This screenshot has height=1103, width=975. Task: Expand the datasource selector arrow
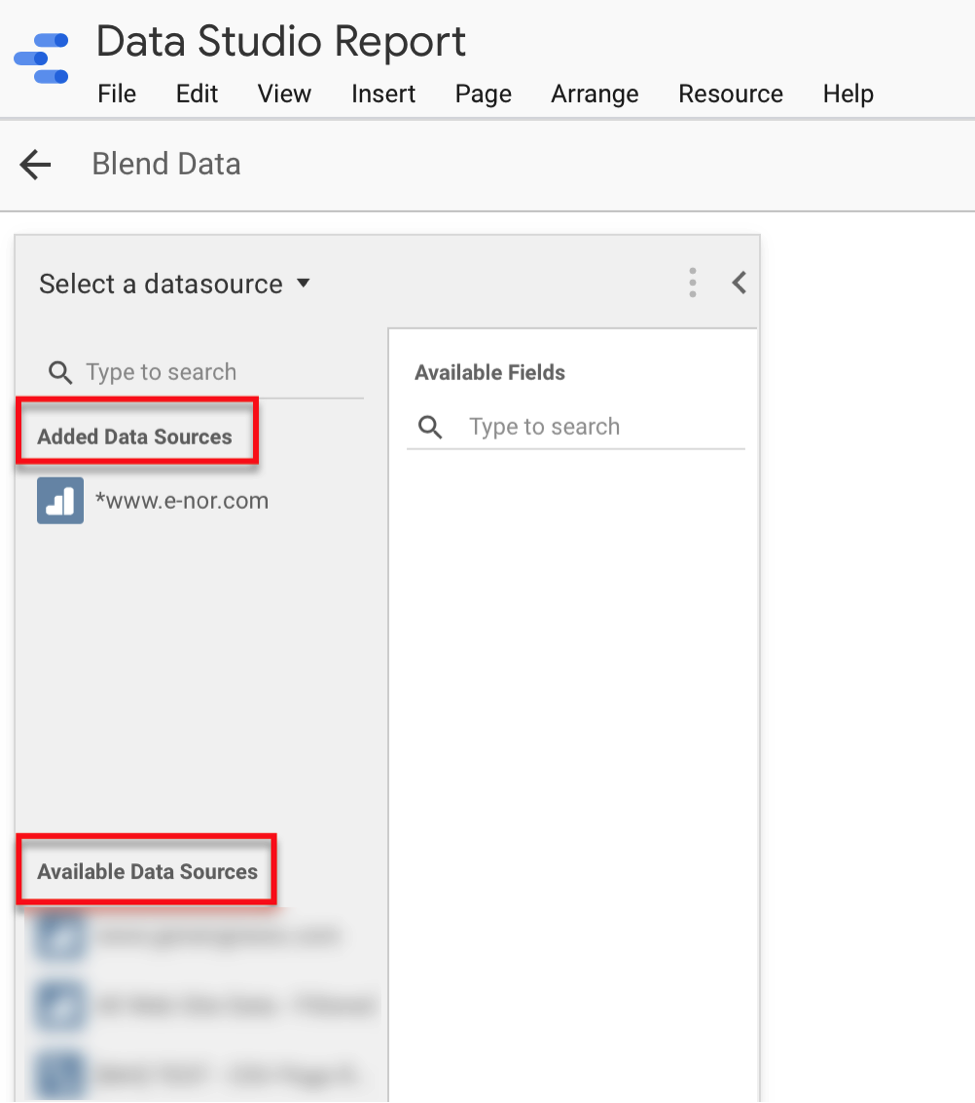[303, 284]
